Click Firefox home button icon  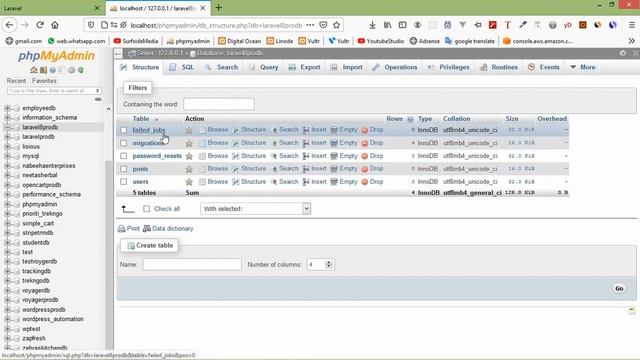tap(55, 25)
